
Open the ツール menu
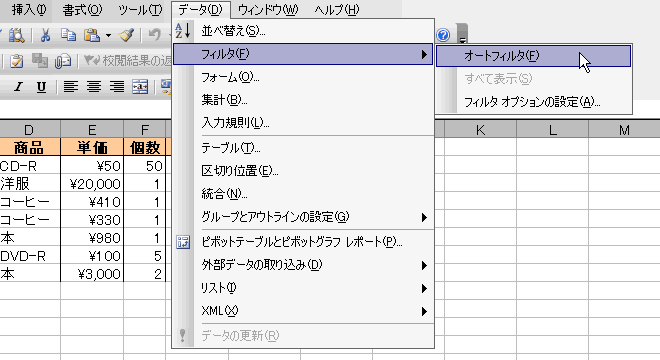[140, 9]
